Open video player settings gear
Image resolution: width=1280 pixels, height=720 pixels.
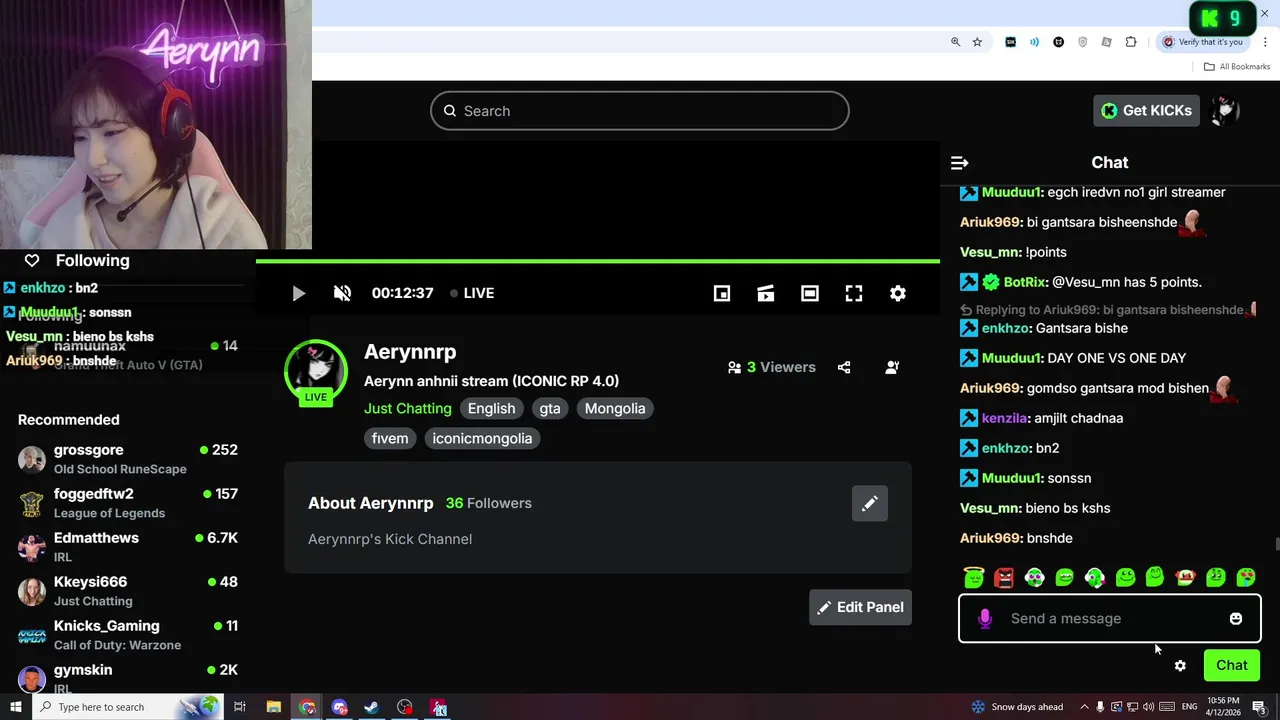point(898,293)
